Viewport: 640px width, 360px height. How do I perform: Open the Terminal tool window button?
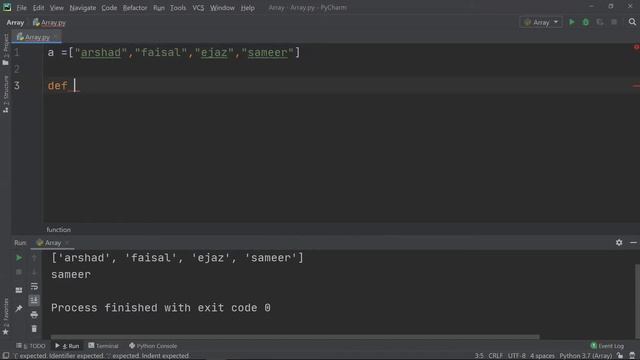tap(103, 346)
